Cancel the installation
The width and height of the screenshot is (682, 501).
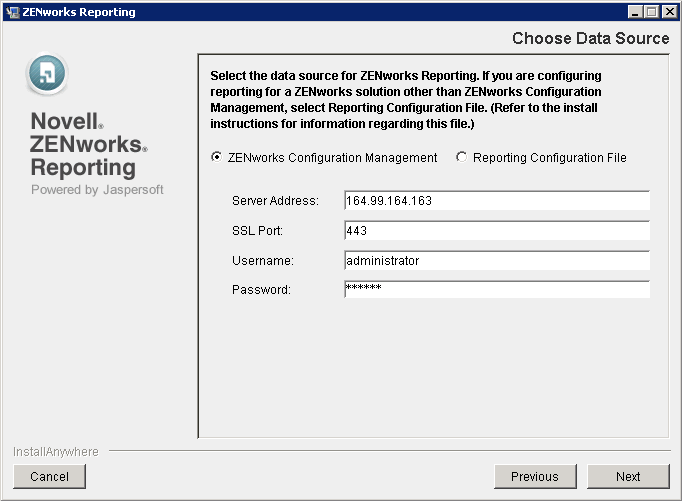pyautogui.click(x=49, y=477)
